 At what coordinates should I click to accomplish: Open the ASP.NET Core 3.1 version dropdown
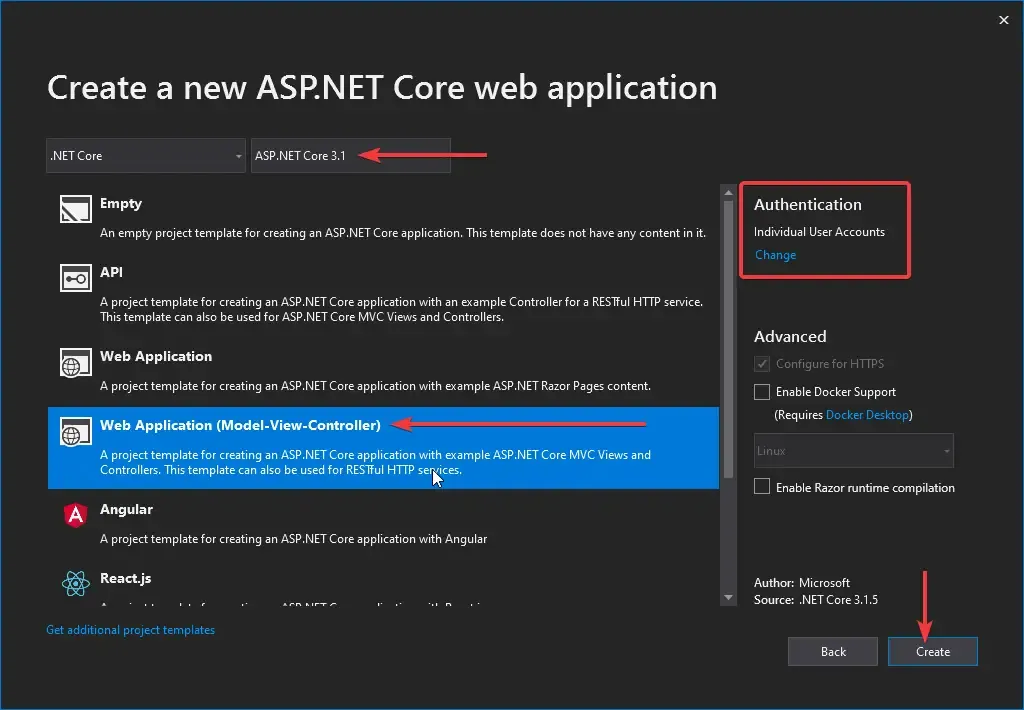(x=350, y=155)
